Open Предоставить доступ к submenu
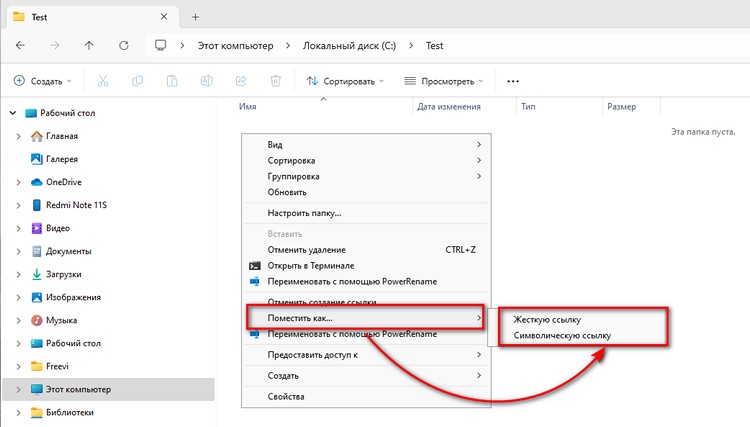 [366, 355]
